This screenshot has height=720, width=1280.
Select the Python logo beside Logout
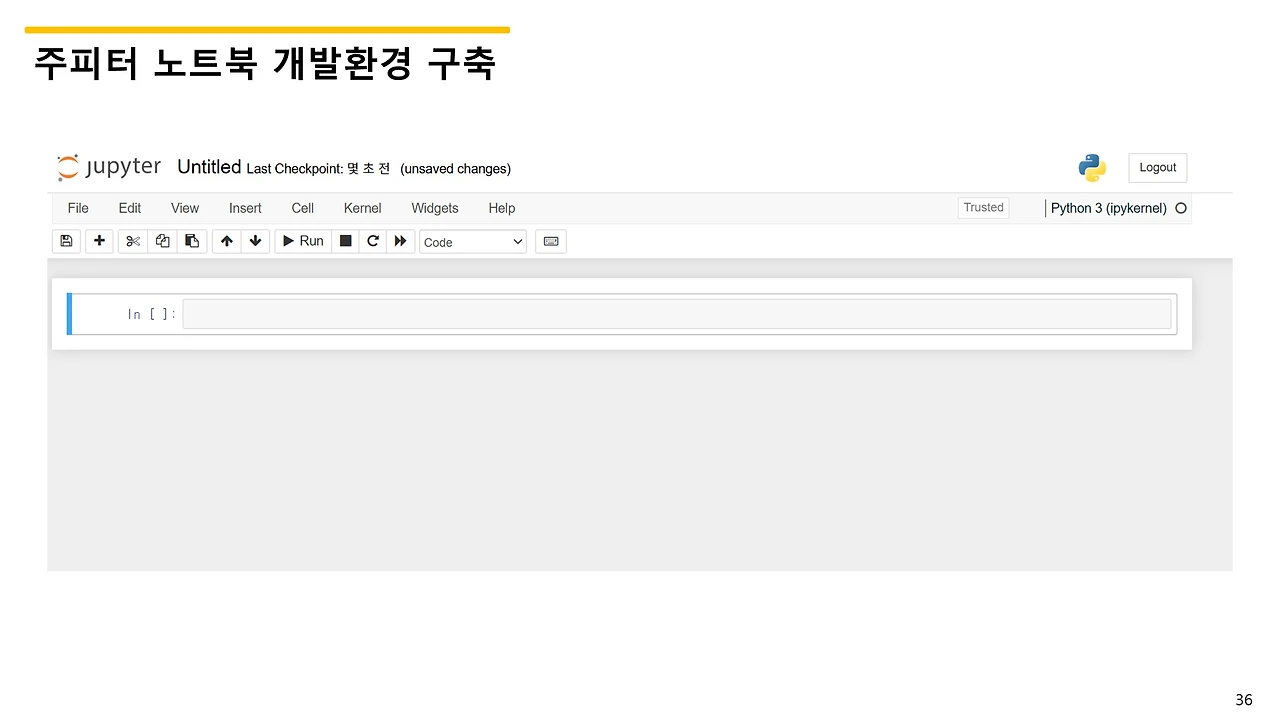point(1091,167)
